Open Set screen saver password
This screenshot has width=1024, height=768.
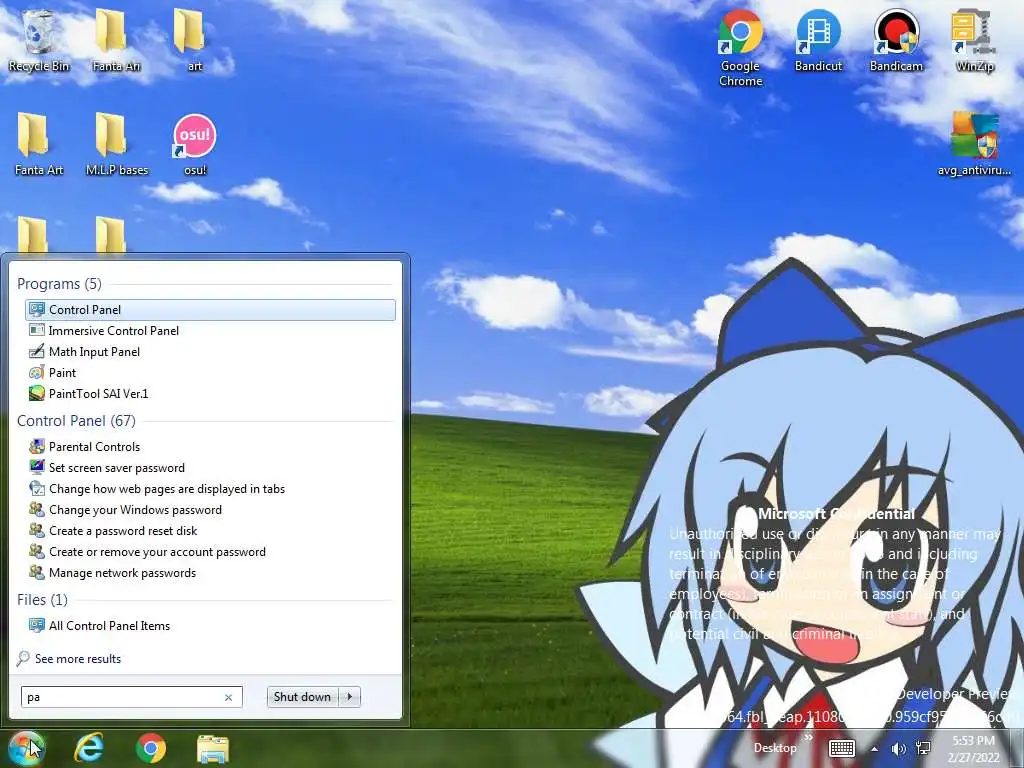click(x=210, y=468)
